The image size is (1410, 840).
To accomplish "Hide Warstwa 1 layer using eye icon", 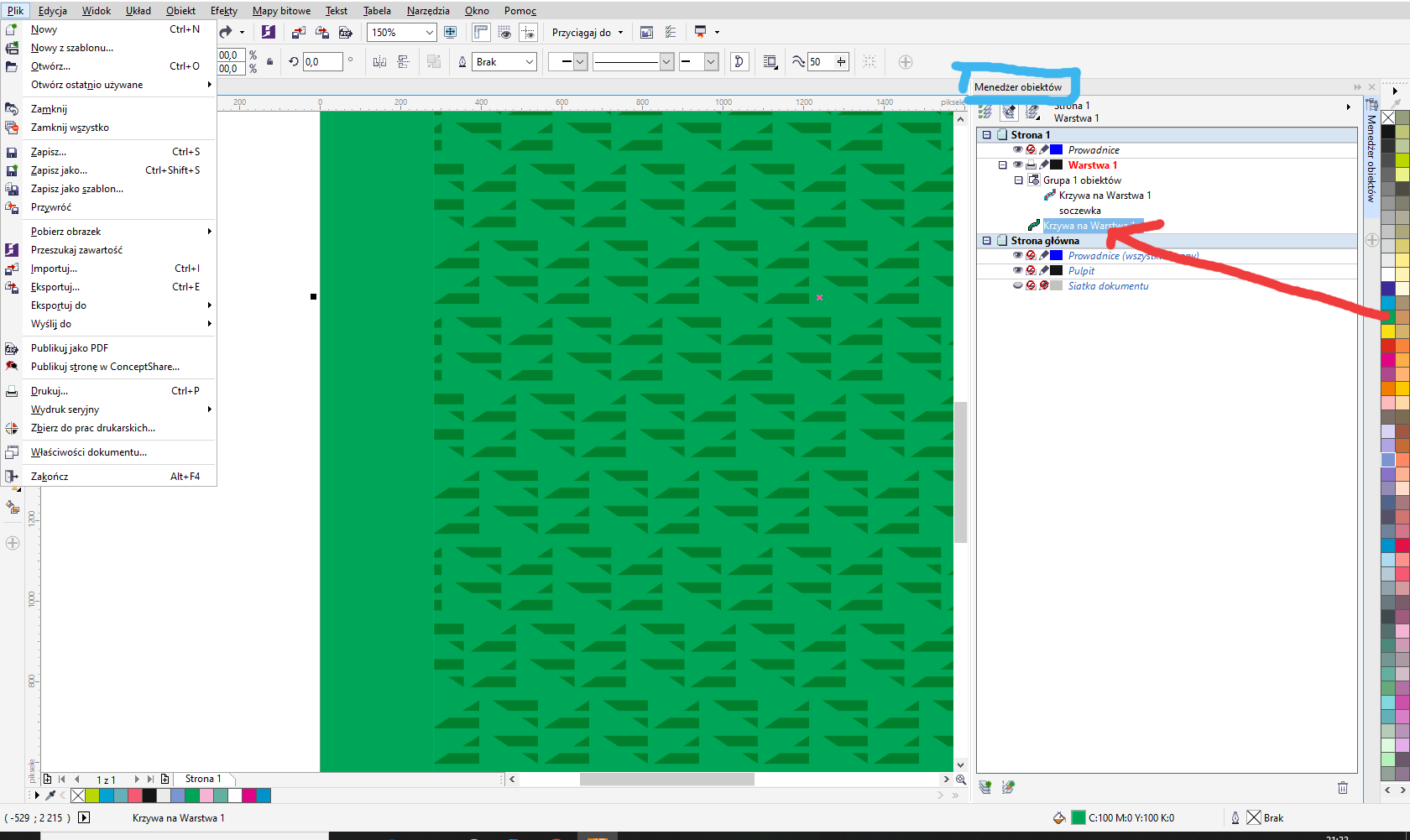I will [x=1017, y=165].
